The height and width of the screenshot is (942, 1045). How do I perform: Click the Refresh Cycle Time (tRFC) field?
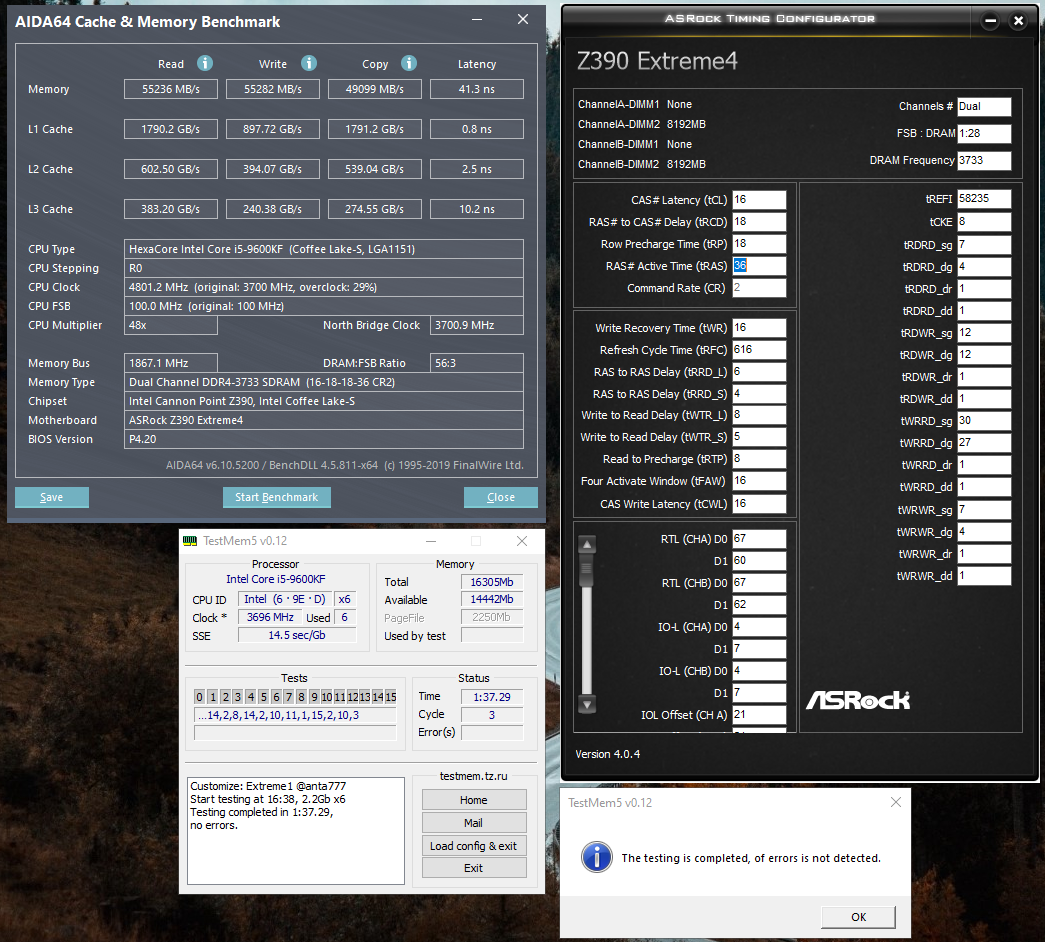point(759,350)
